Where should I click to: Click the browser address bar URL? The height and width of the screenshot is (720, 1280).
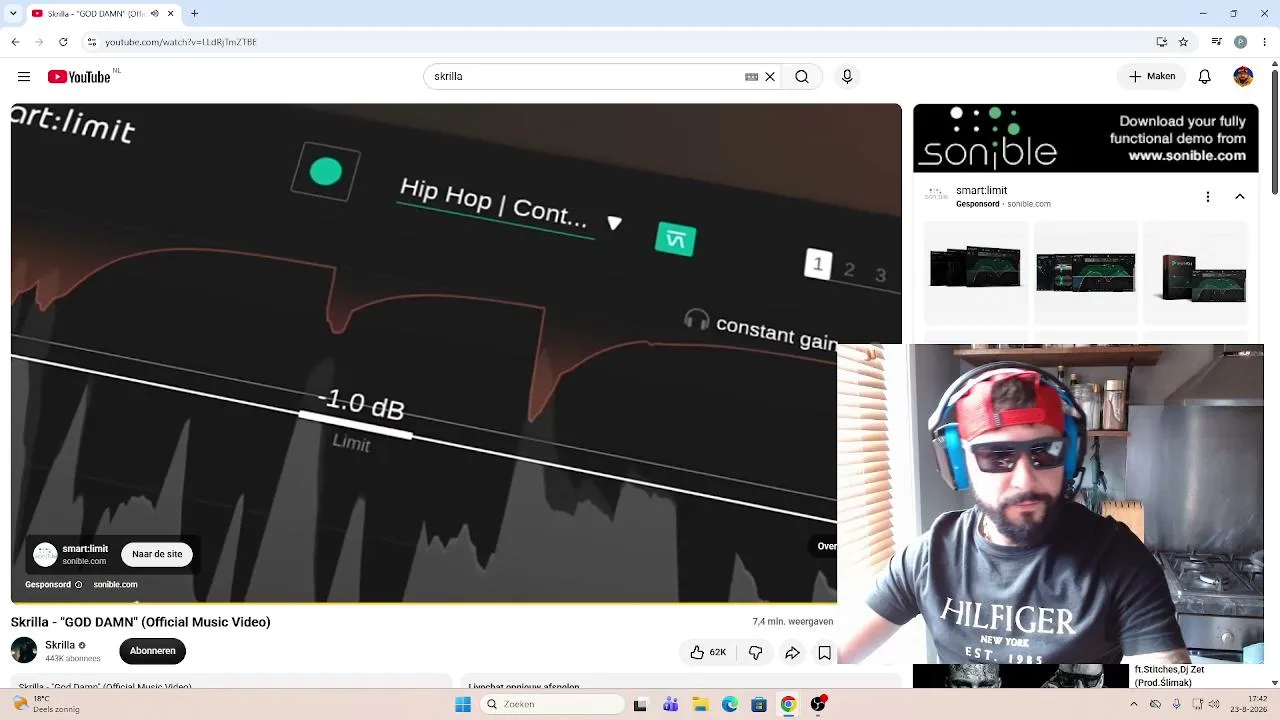181,42
